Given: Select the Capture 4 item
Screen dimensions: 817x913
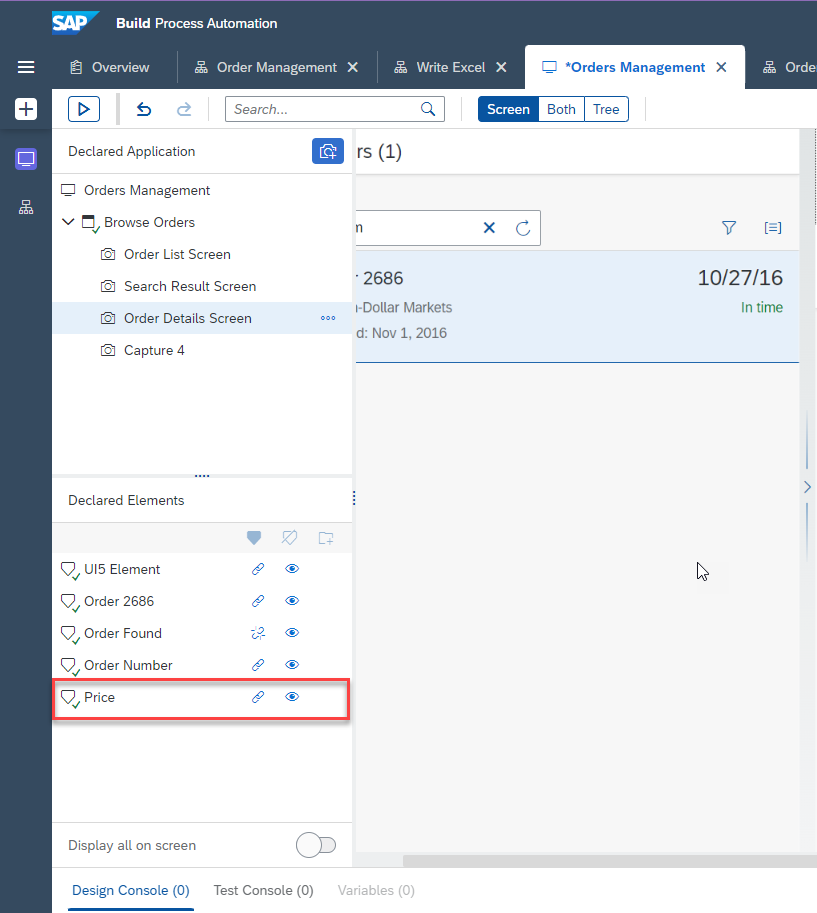Looking at the screenshot, I should click(x=202, y=351).
